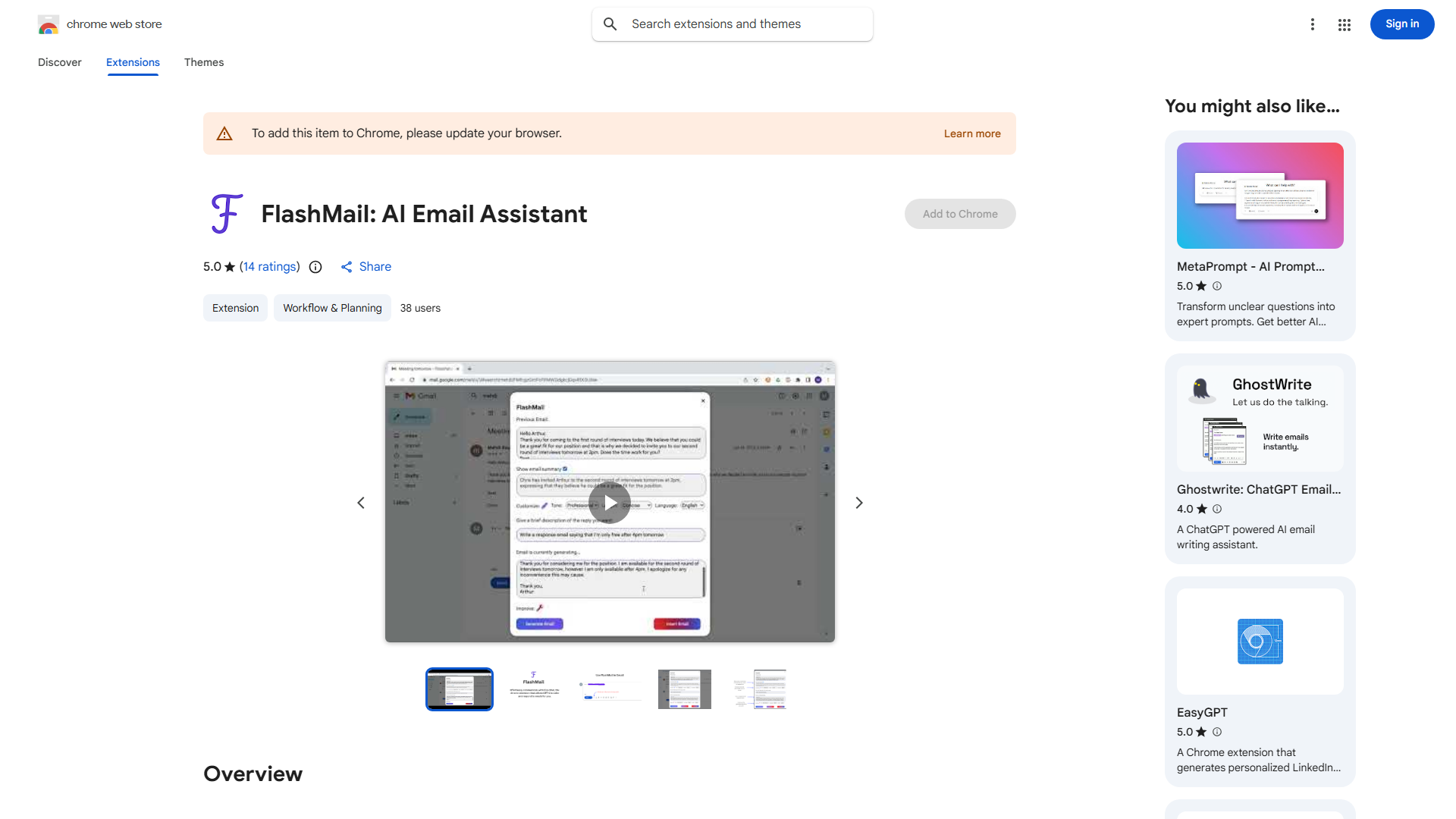Click the Chrome Web Store logo
Screen dimensions: 1456x819
click(x=49, y=24)
